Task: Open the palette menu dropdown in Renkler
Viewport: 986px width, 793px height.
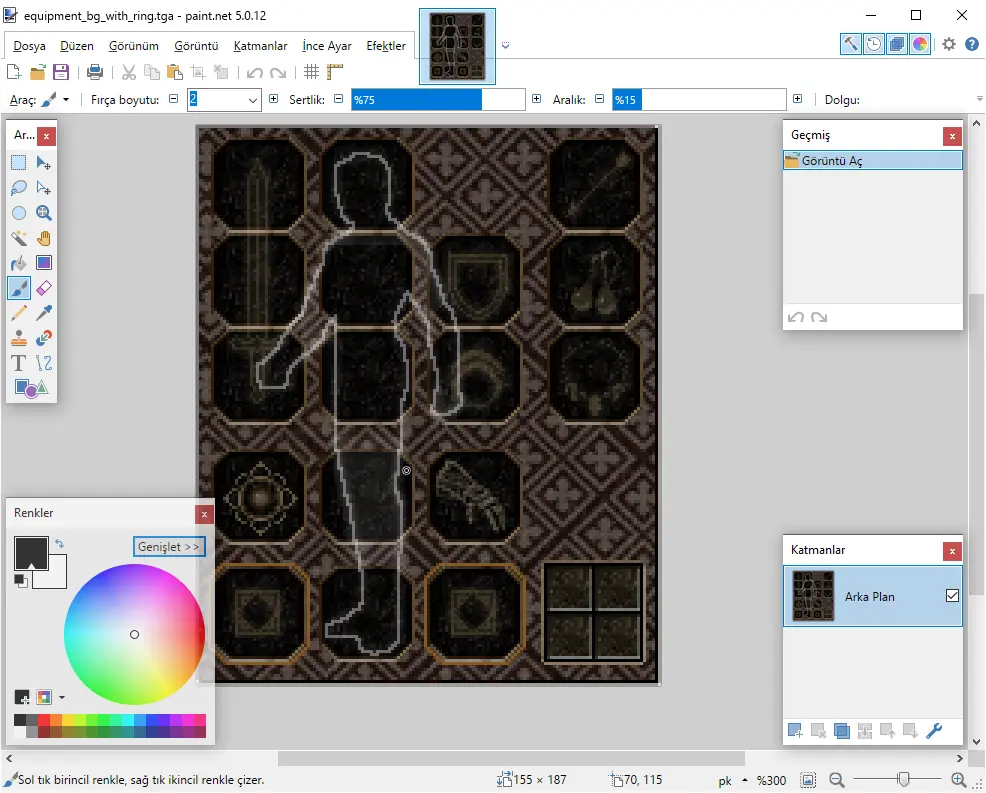Action: [62, 697]
